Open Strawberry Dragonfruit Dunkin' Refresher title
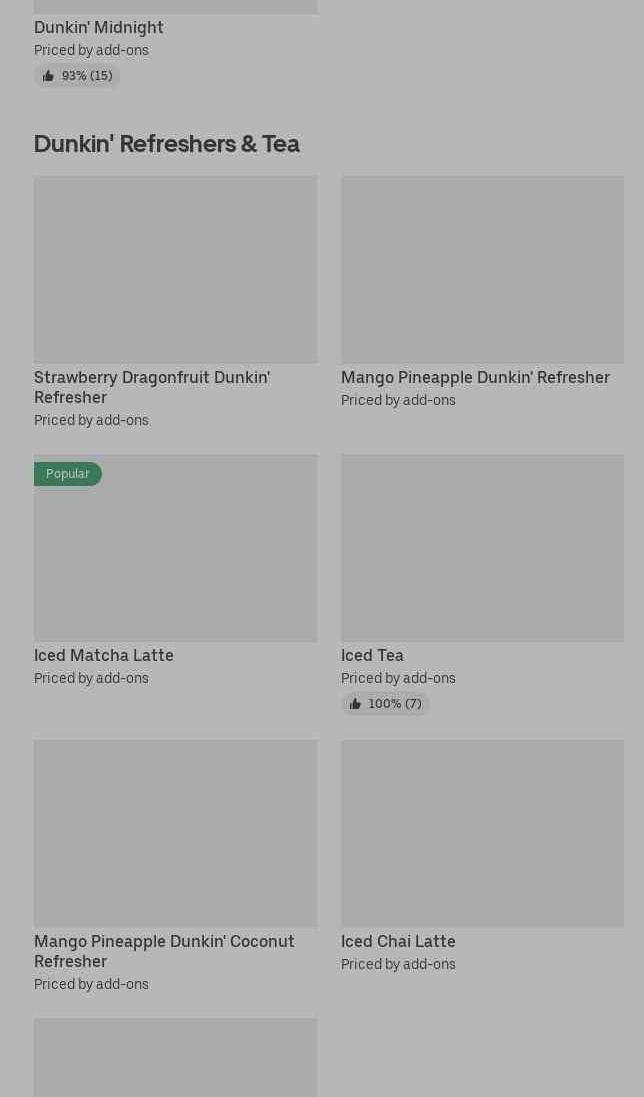 (152, 387)
